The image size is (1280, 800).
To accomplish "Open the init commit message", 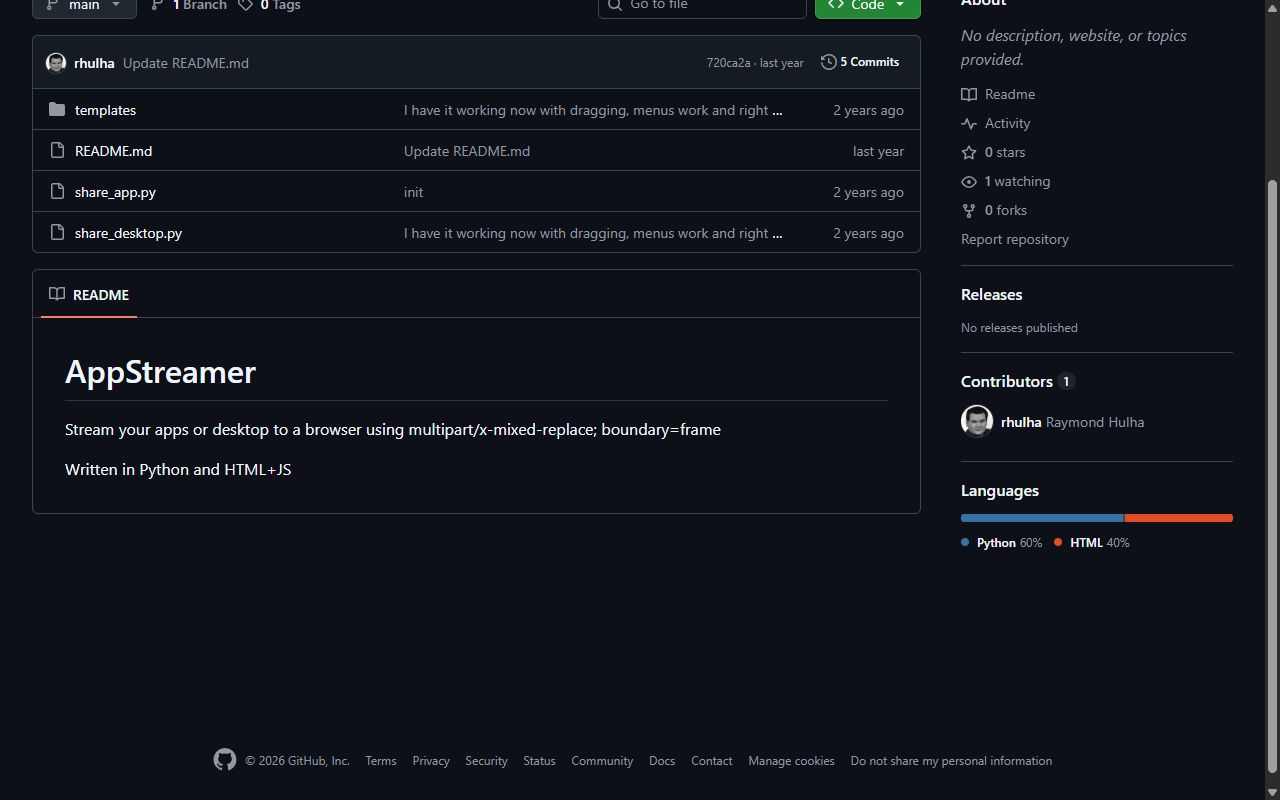I will point(413,192).
